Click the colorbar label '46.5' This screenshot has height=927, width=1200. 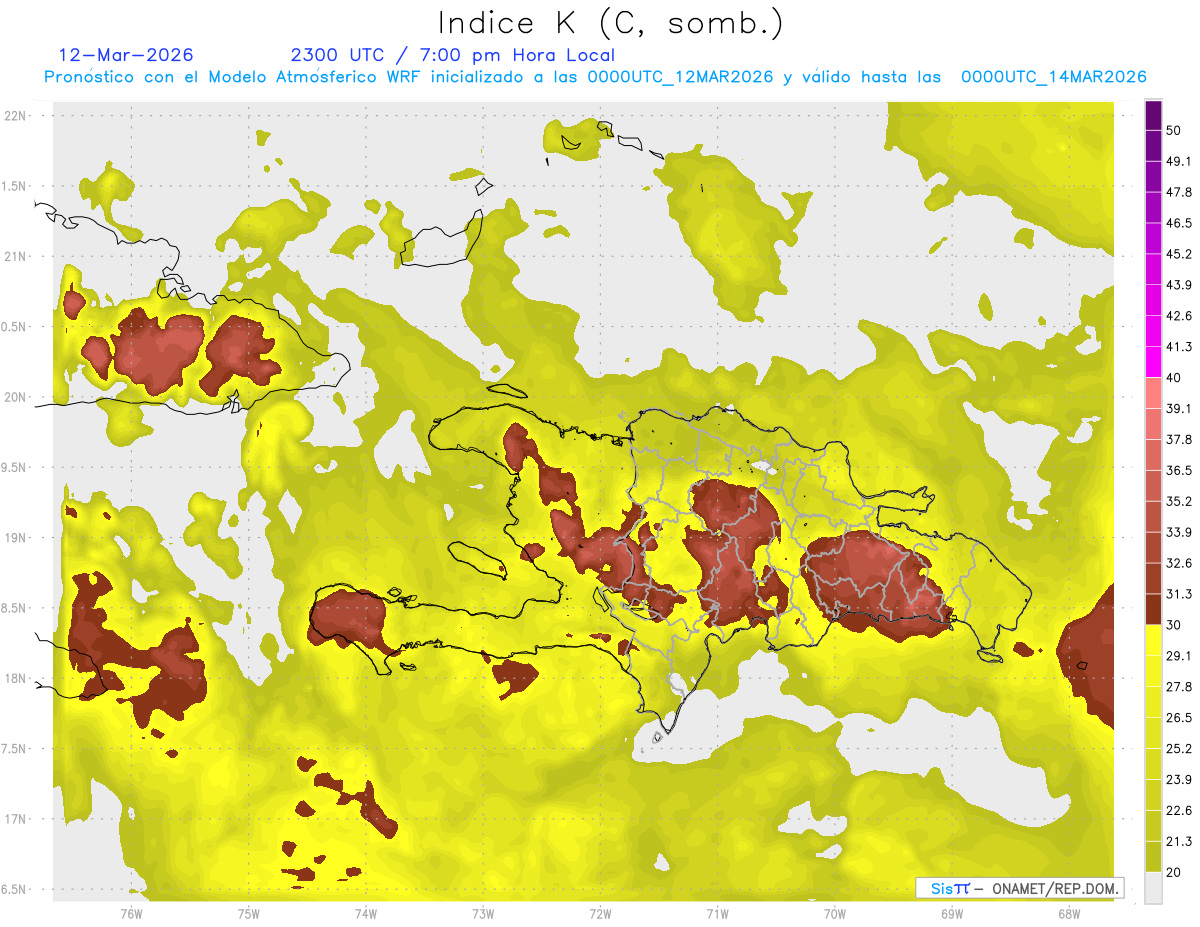(1179, 223)
